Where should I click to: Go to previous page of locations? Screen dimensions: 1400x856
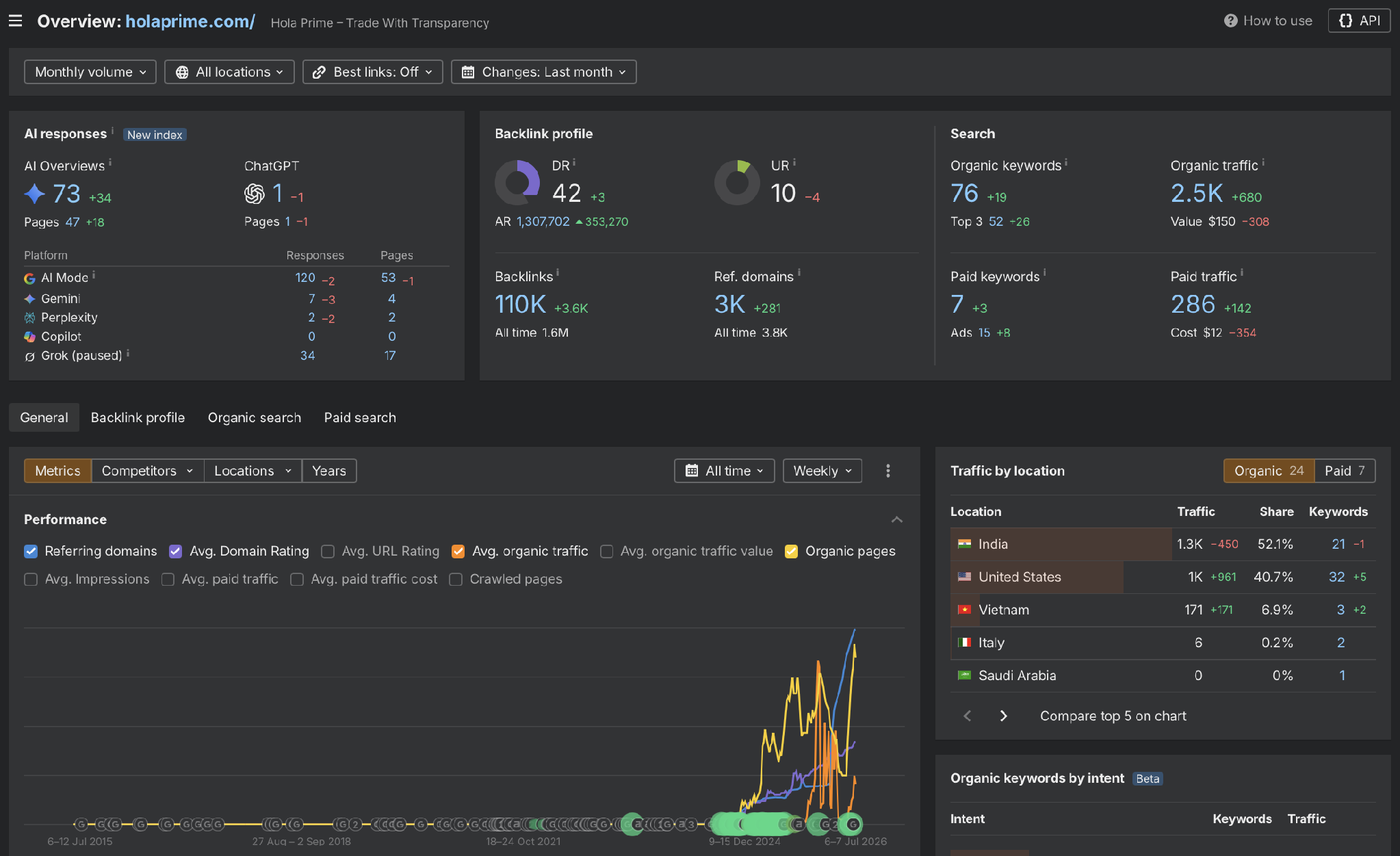[x=967, y=716]
